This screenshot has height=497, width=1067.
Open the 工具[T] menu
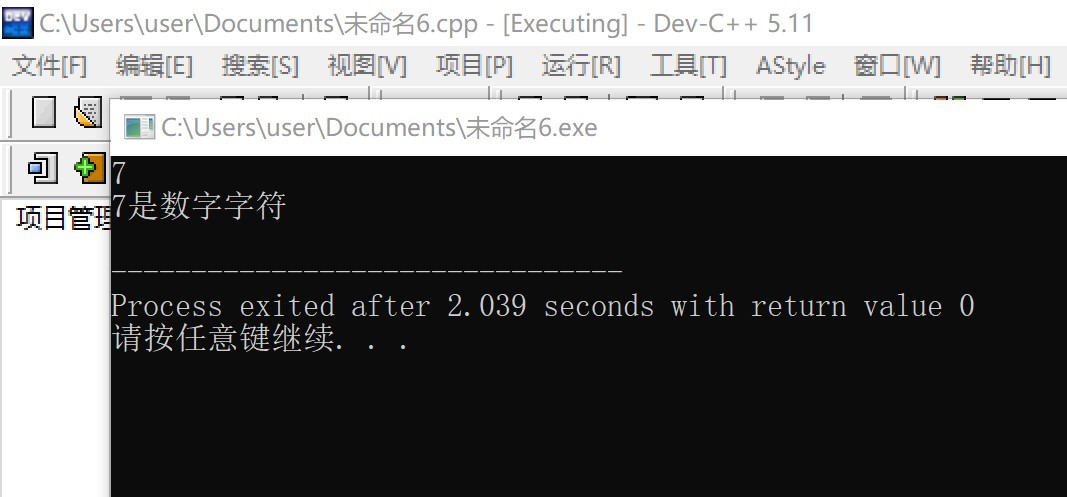(688, 66)
